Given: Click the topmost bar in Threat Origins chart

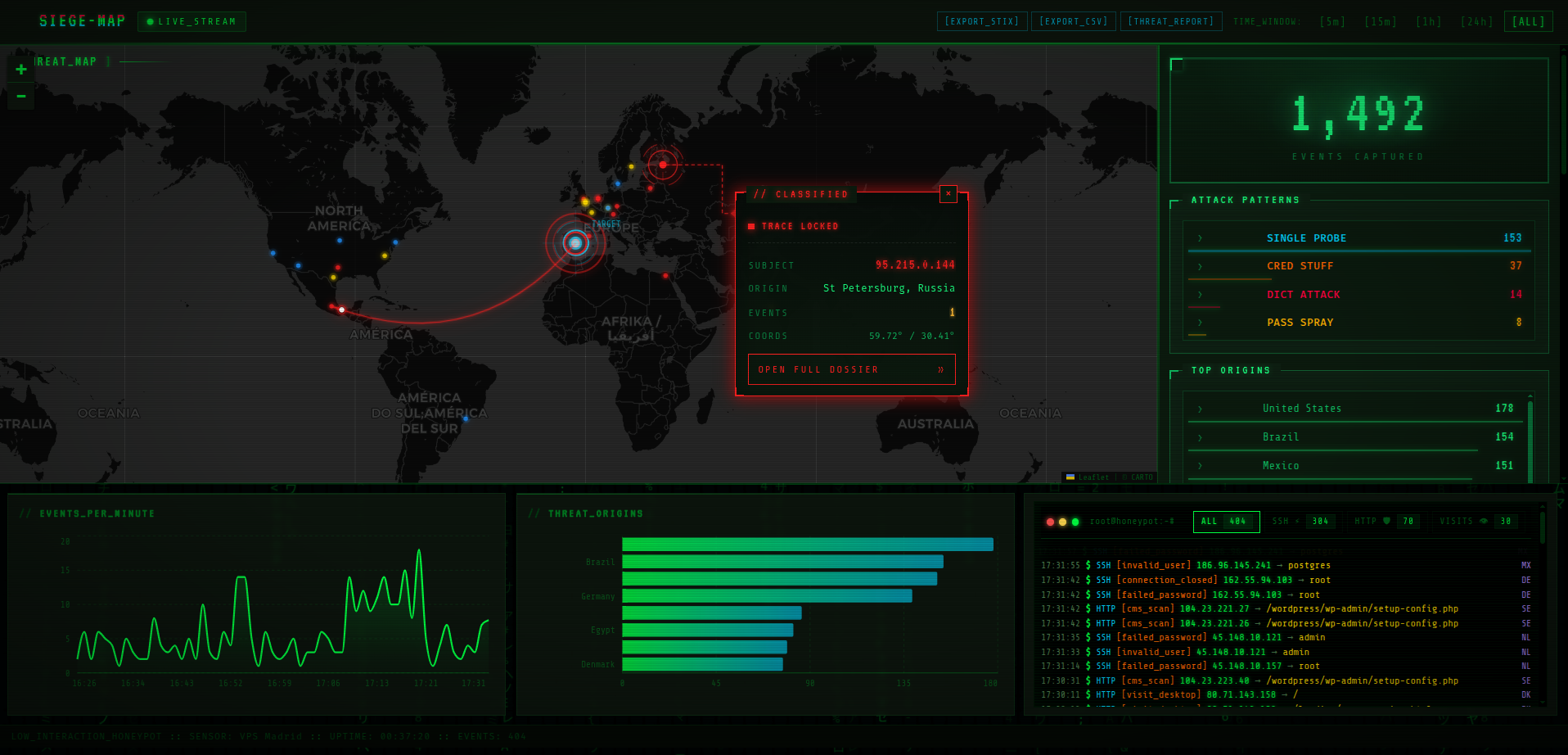Looking at the screenshot, I should 808,545.
